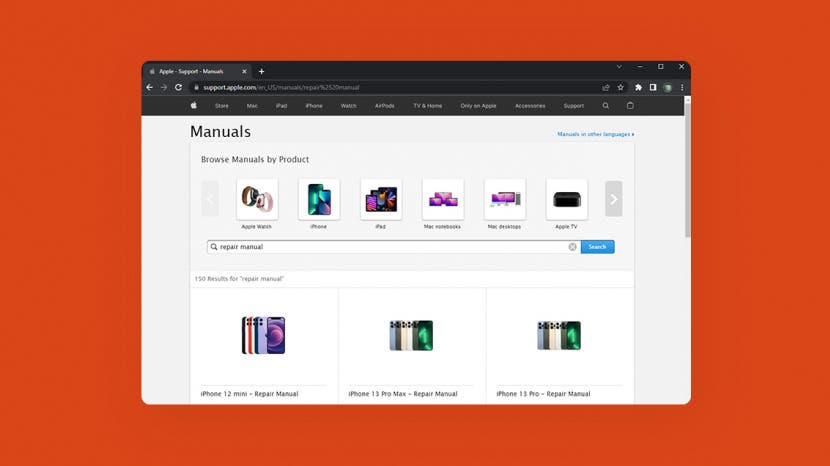Click the Manuals page heading
830x466 pixels.
tap(220, 132)
